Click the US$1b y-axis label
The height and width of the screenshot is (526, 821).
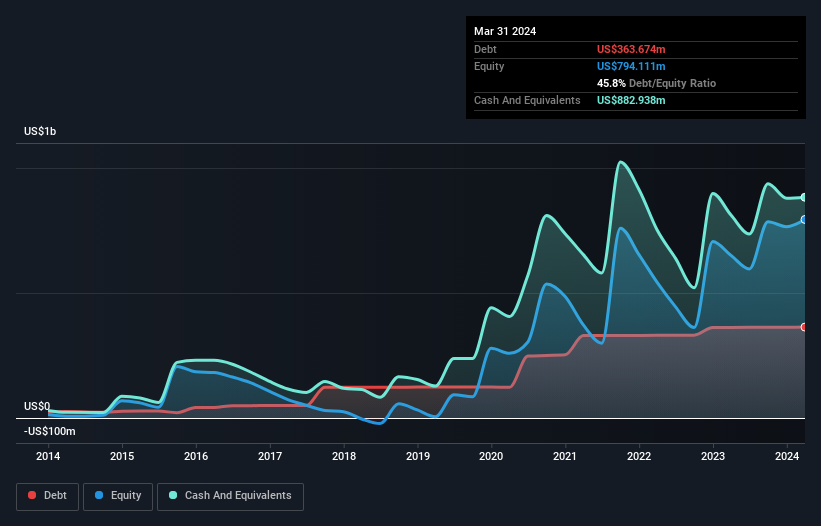pyautogui.click(x=40, y=131)
